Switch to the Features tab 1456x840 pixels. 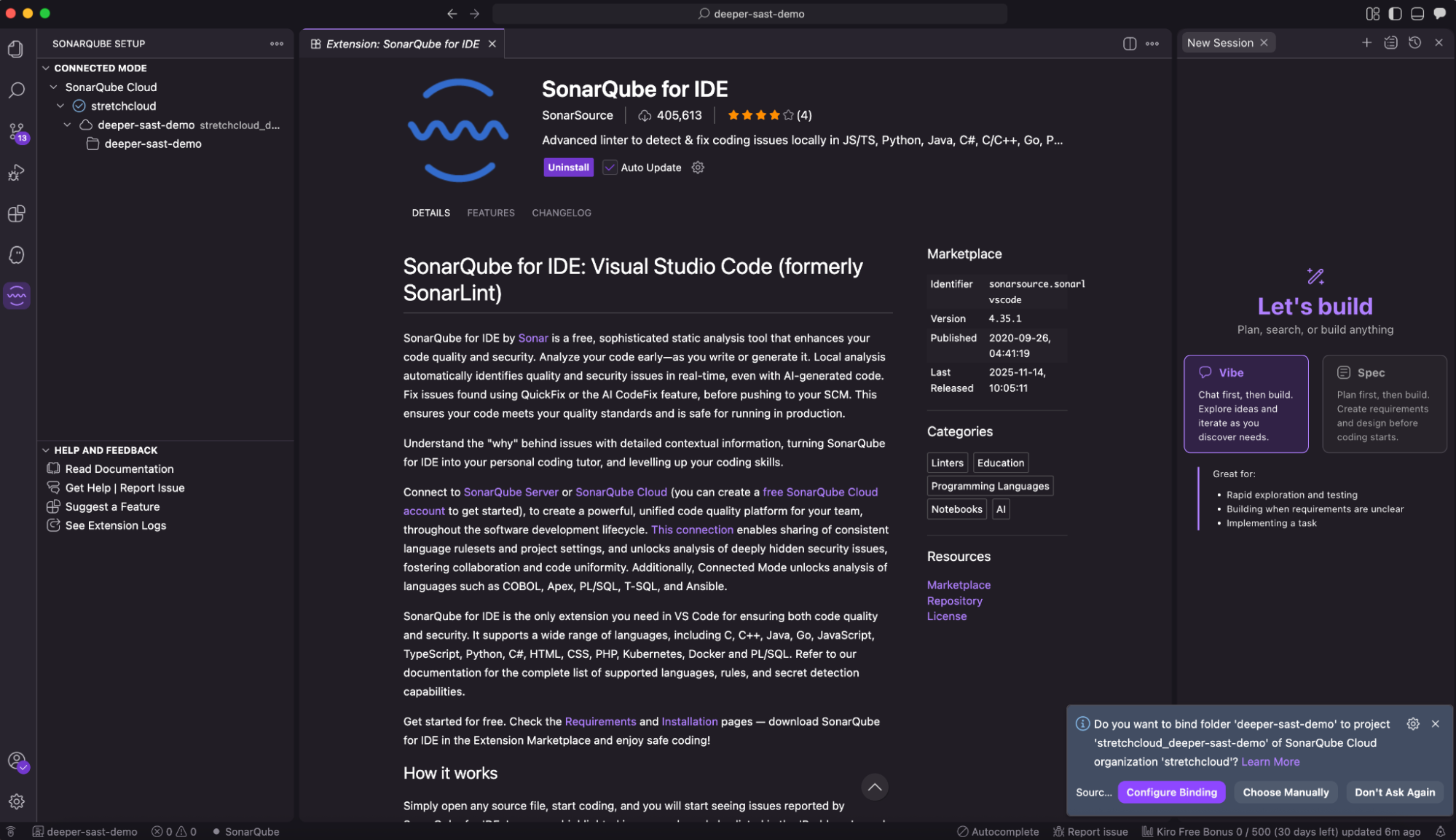[490, 213]
